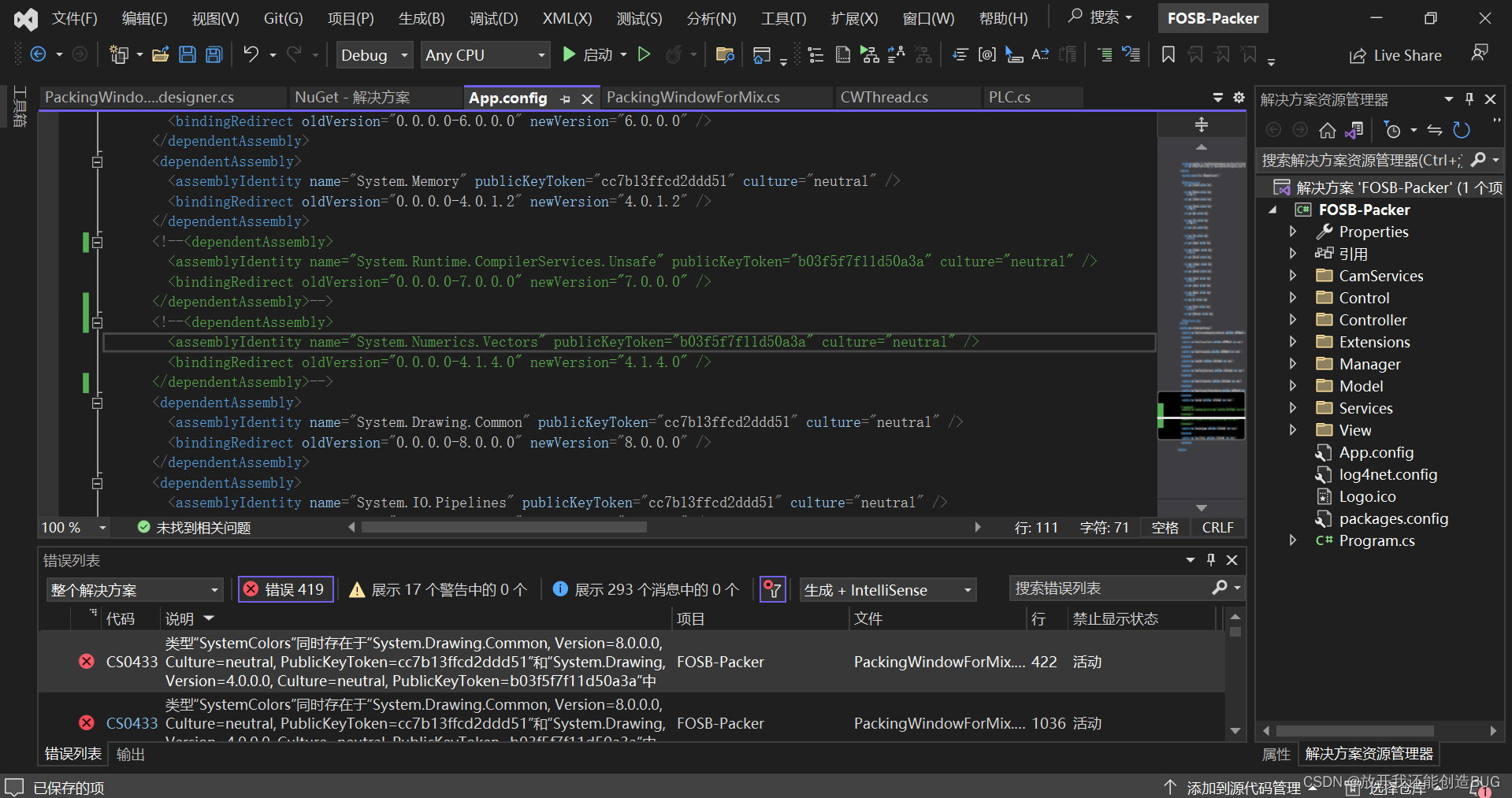Image resolution: width=1512 pixels, height=798 pixels.
Task: Open the 整个解决方案 scope dropdown
Action: coord(134,588)
